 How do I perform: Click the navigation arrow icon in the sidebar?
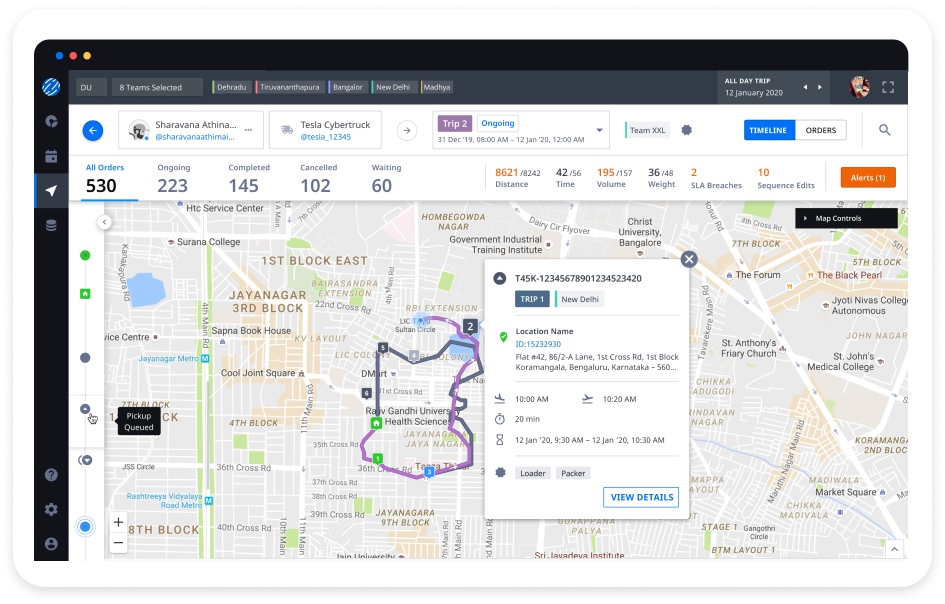51,191
